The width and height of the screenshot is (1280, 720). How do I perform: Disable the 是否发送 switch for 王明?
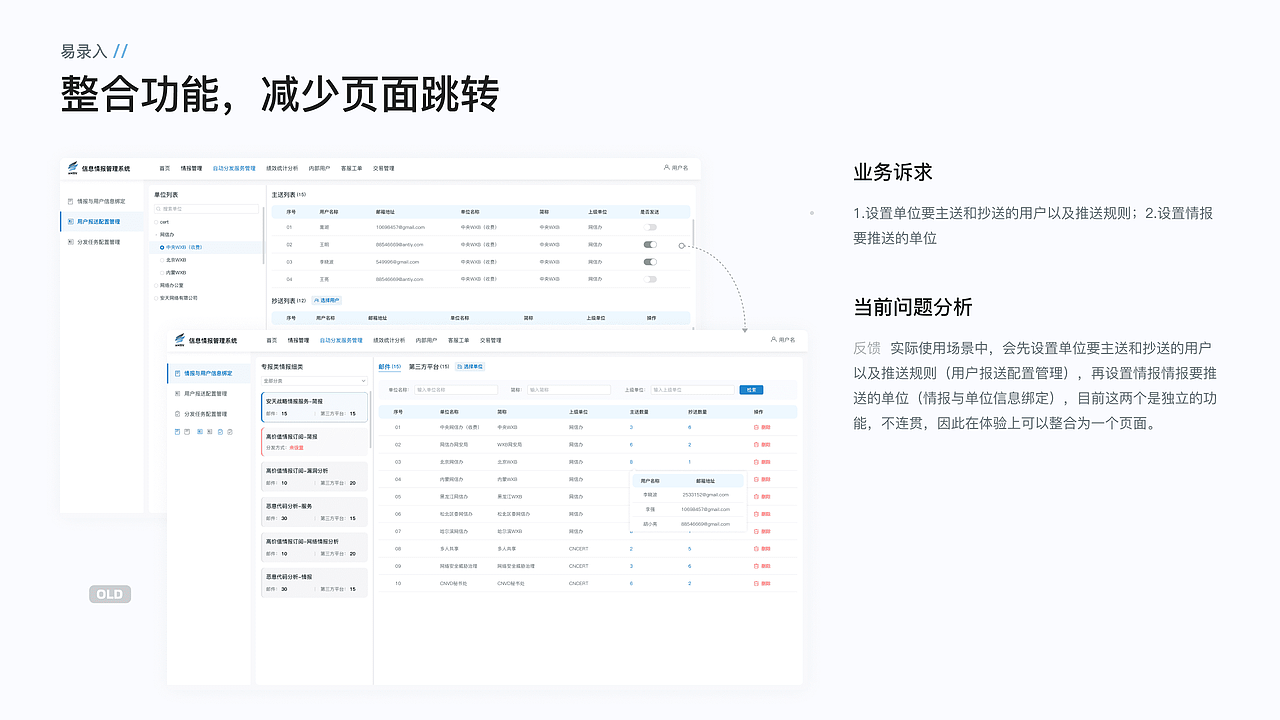click(x=650, y=244)
